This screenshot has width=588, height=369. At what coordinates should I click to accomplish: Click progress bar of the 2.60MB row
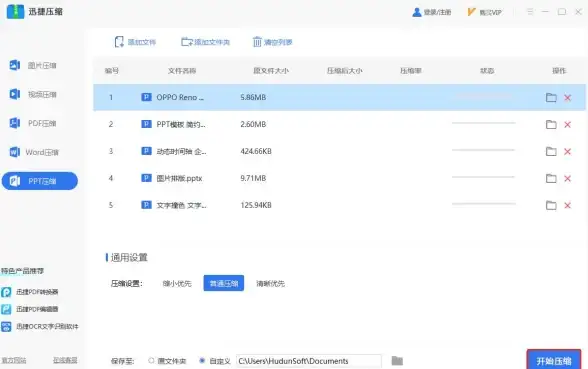pyautogui.click(x=483, y=123)
